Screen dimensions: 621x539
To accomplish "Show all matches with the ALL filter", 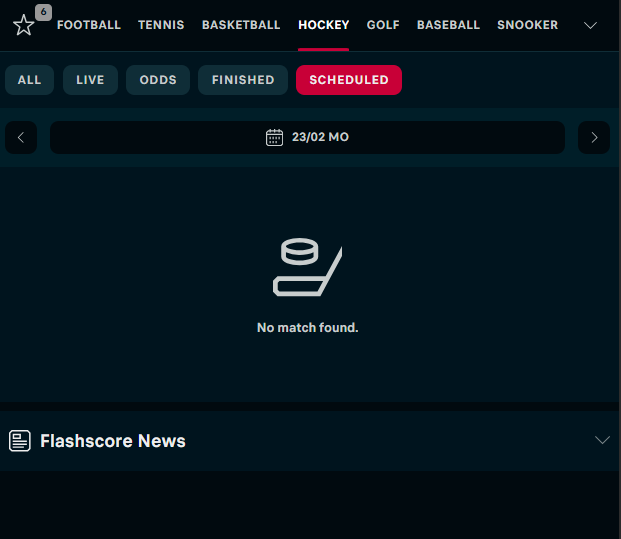I will click(x=29, y=80).
